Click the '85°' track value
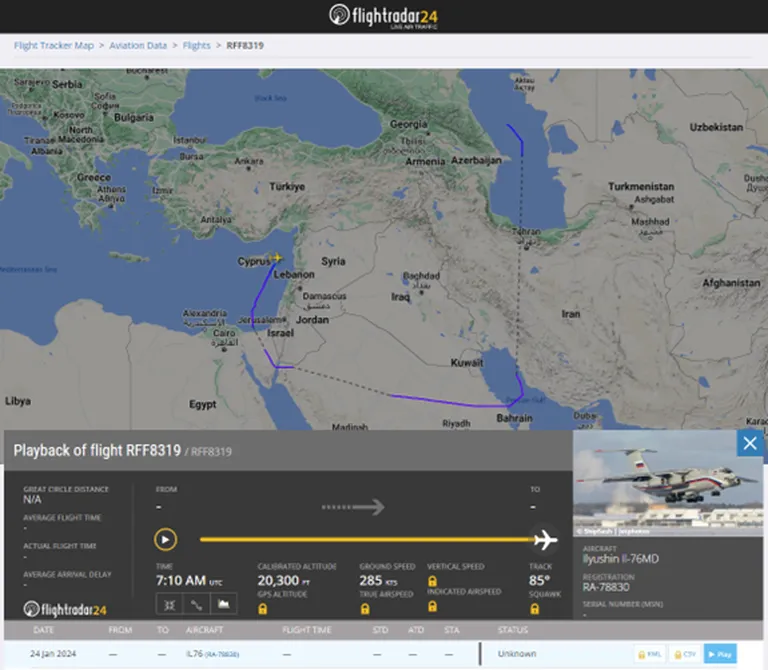 [539, 581]
